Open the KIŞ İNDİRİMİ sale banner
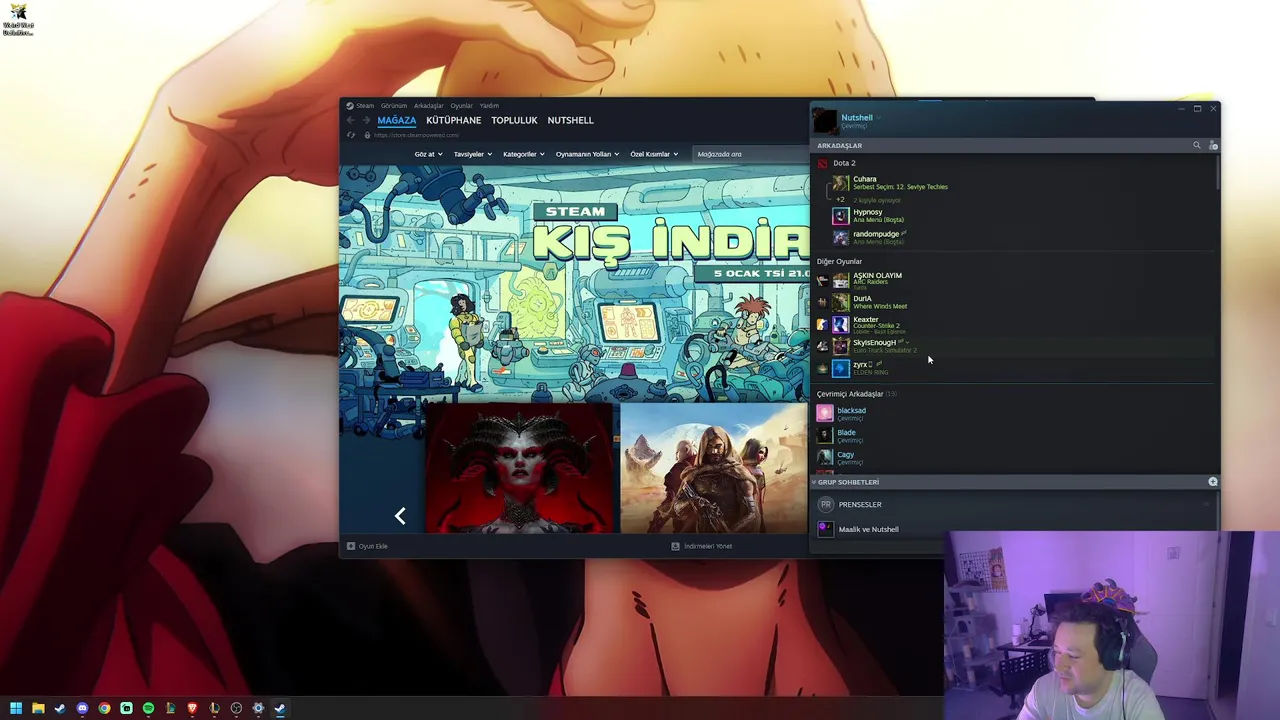The image size is (1280, 720). pyautogui.click(x=574, y=283)
